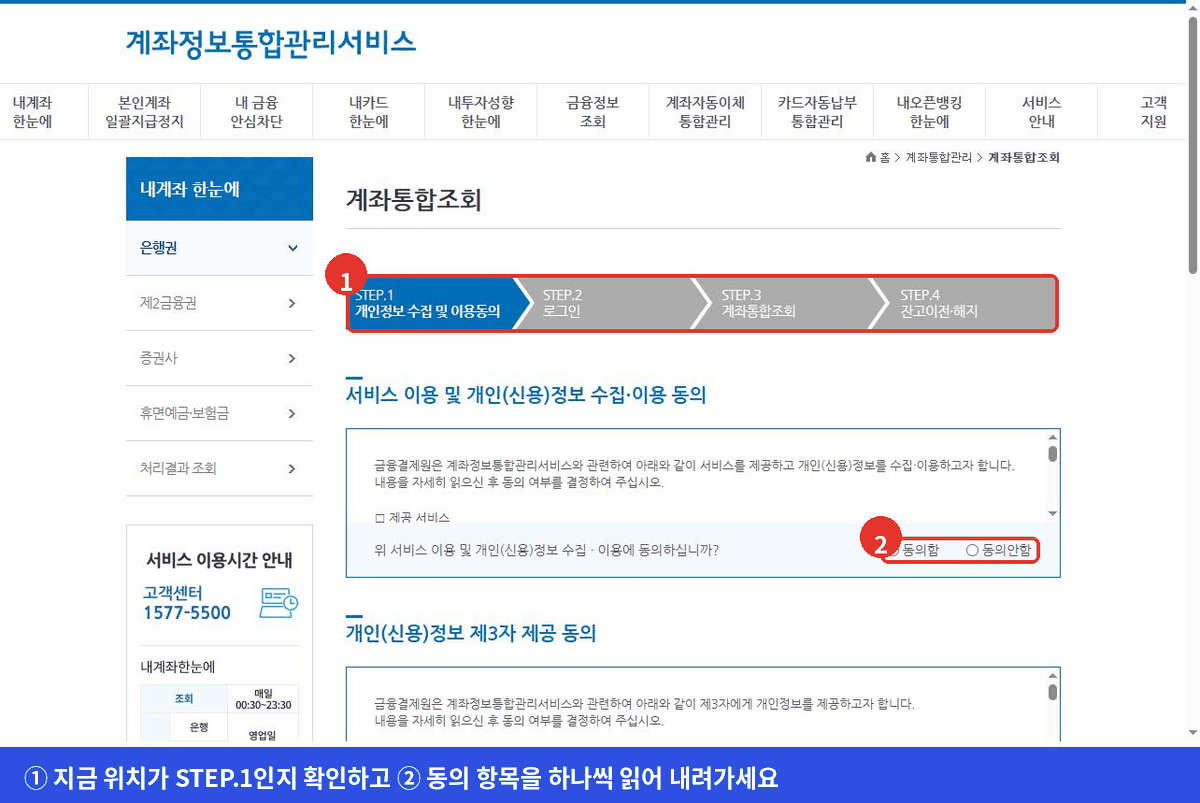Open 고객 지원 menu
This screenshot has height=803, width=1200.
coord(1153,112)
